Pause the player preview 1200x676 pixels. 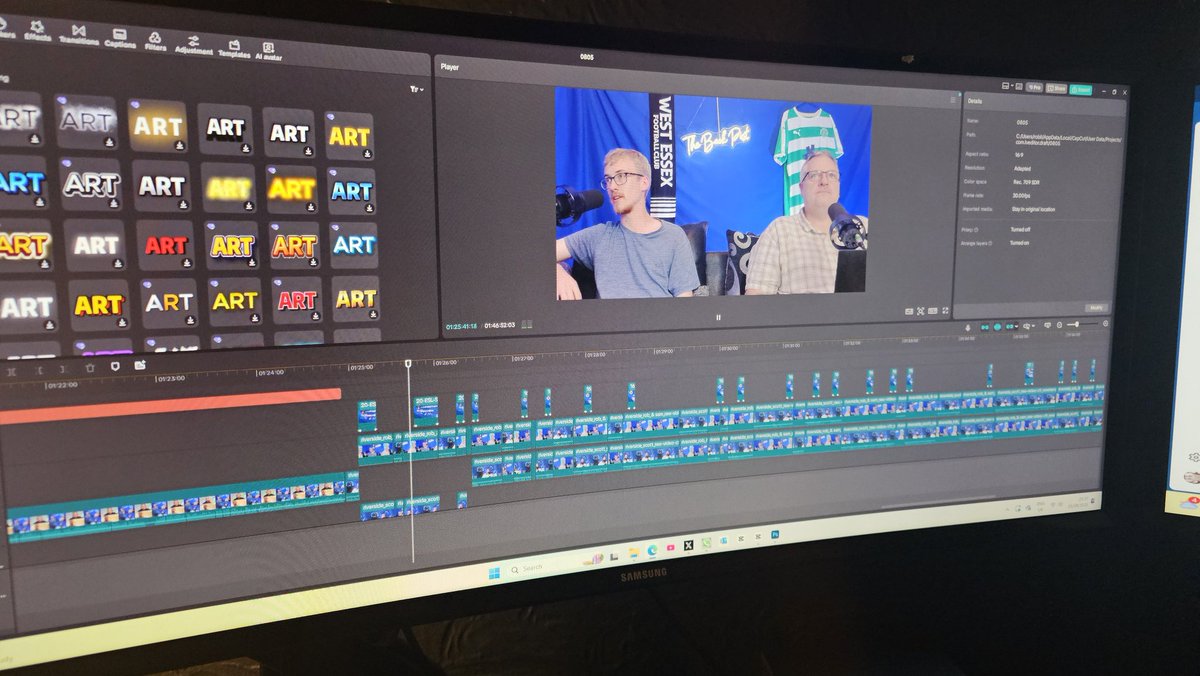(718, 317)
